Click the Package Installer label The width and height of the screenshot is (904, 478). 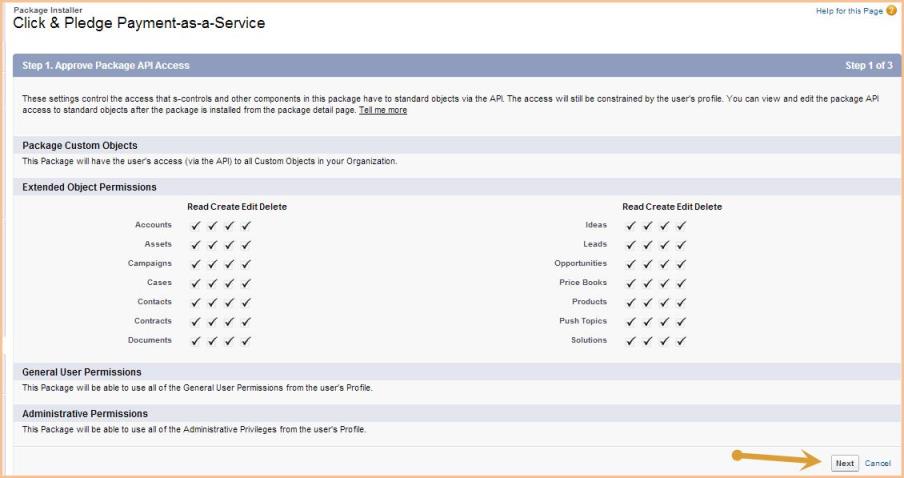(x=48, y=10)
